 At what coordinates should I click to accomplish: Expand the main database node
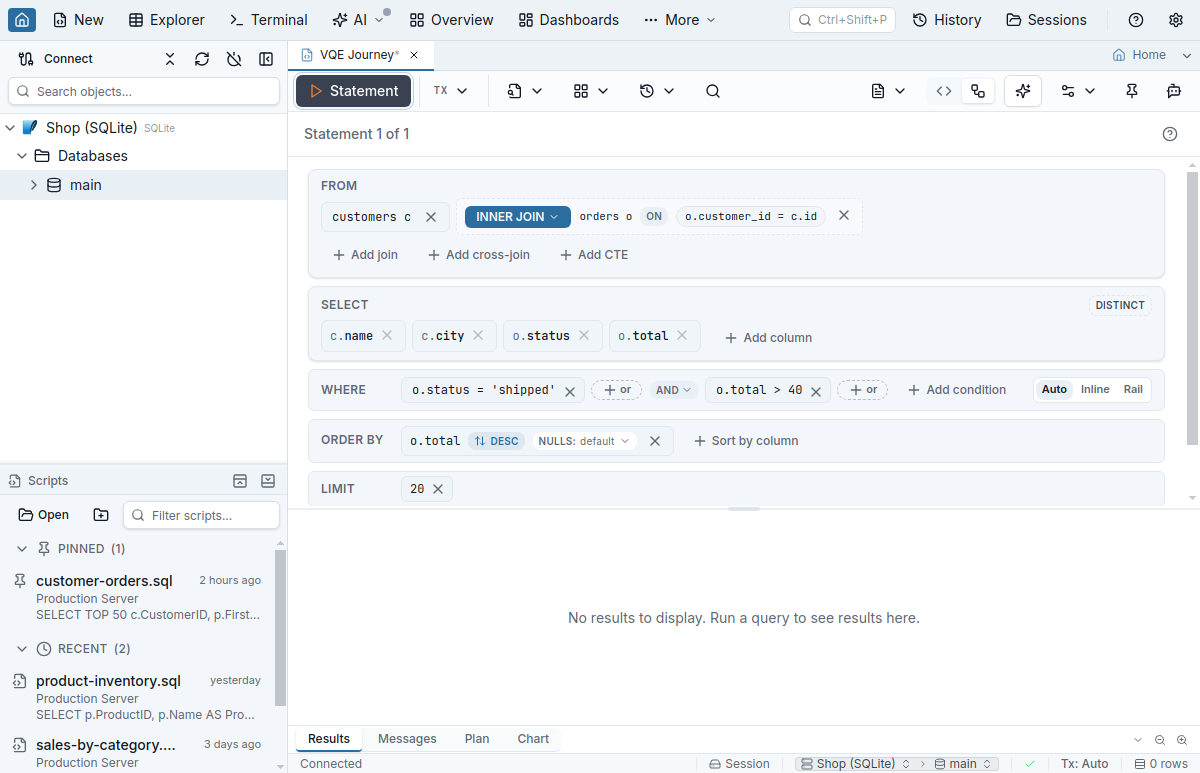33,185
